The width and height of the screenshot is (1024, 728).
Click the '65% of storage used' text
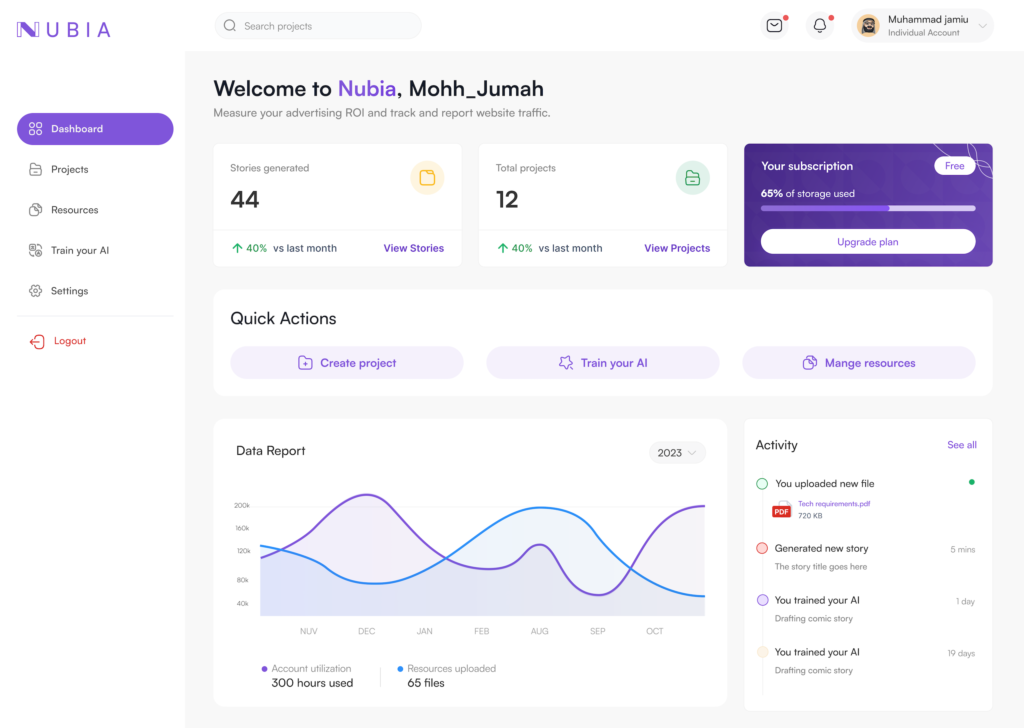tap(807, 193)
